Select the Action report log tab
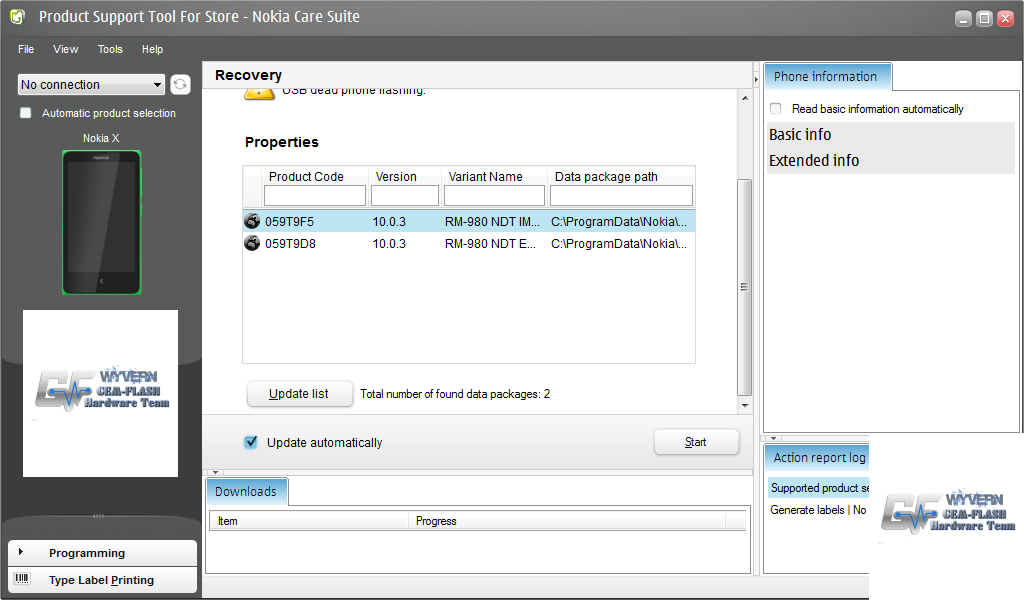The height and width of the screenshot is (600, 1024). [819, 457]
